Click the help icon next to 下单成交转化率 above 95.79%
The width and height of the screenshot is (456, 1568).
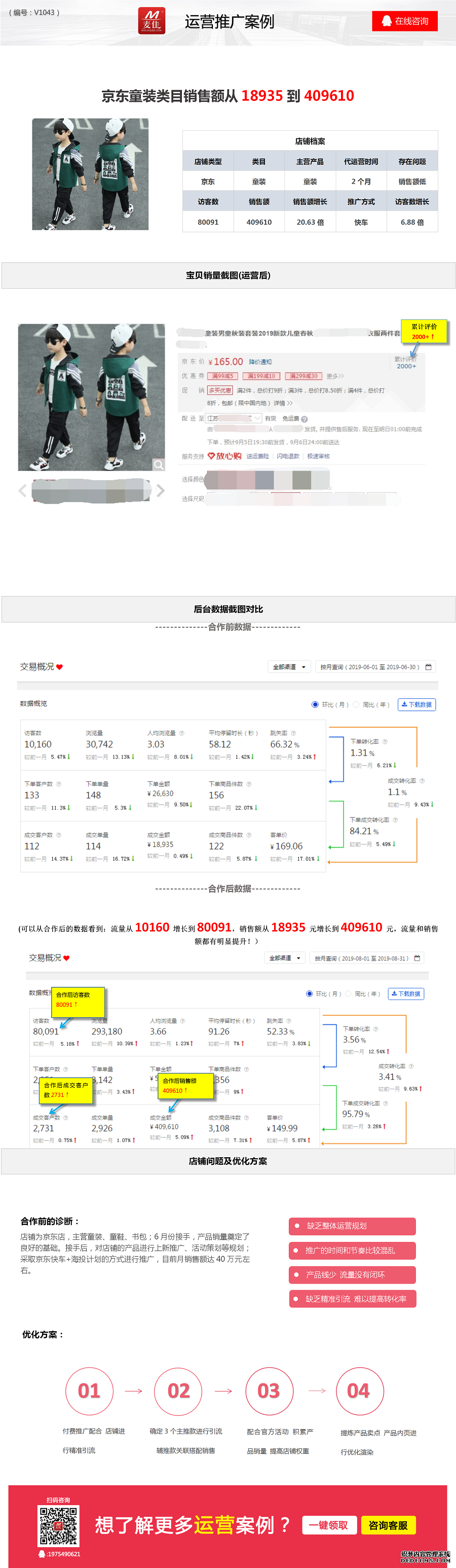tap(386, 1103)
